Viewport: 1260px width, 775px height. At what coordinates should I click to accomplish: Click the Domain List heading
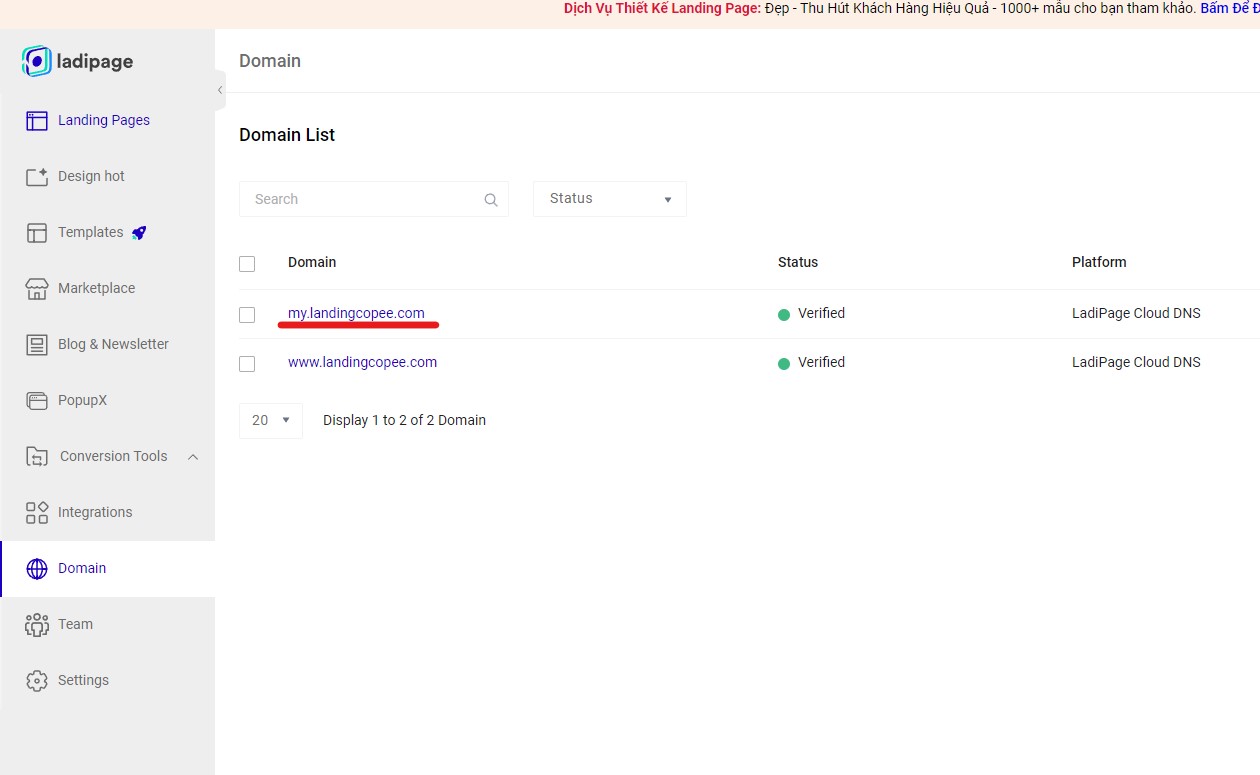pos(287,135)
